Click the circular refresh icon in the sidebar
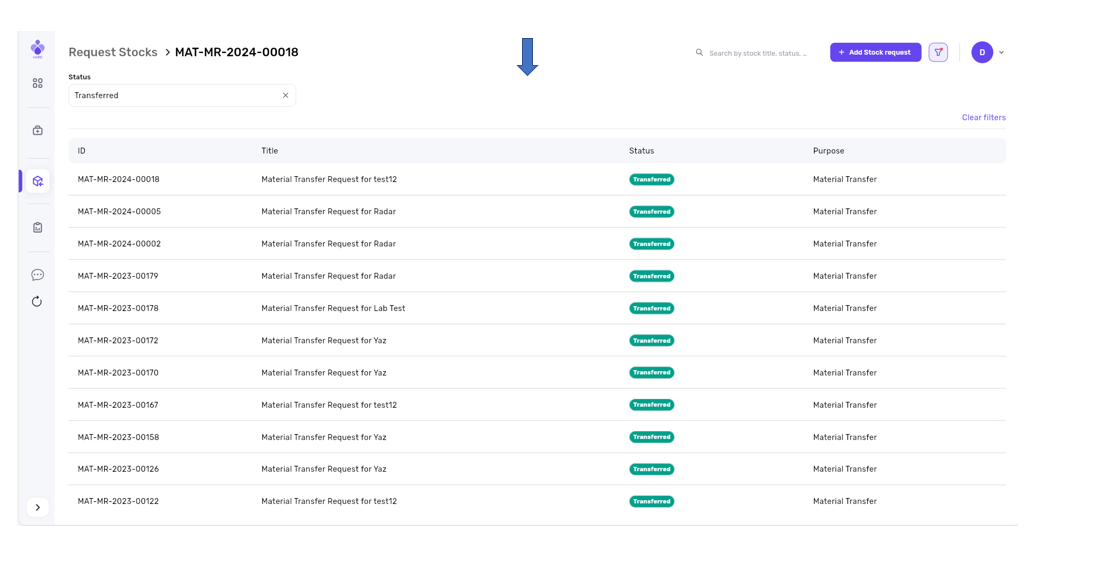1100x562 pixels. click(x=37, y=302)
